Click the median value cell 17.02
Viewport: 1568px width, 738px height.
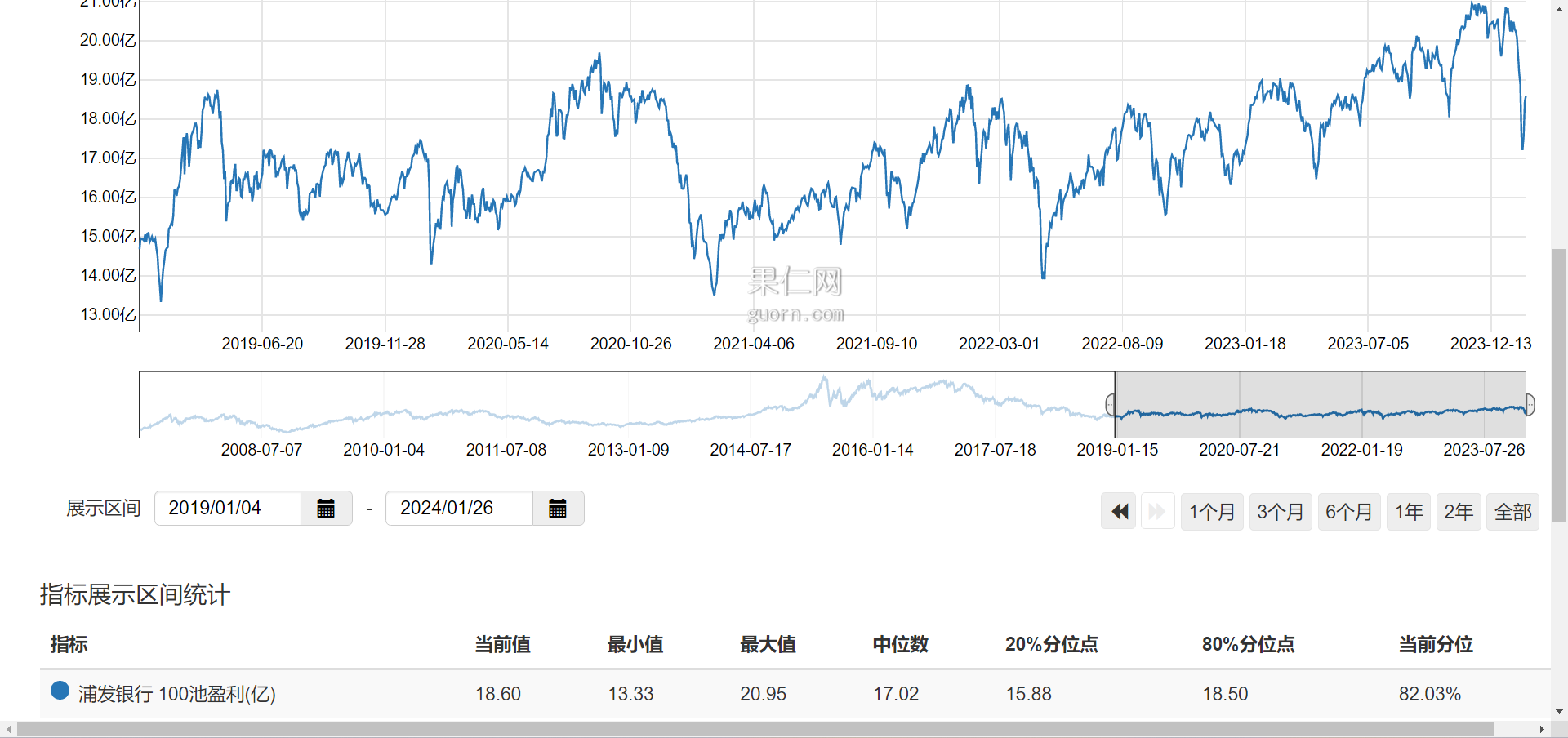tap(896, 694)
